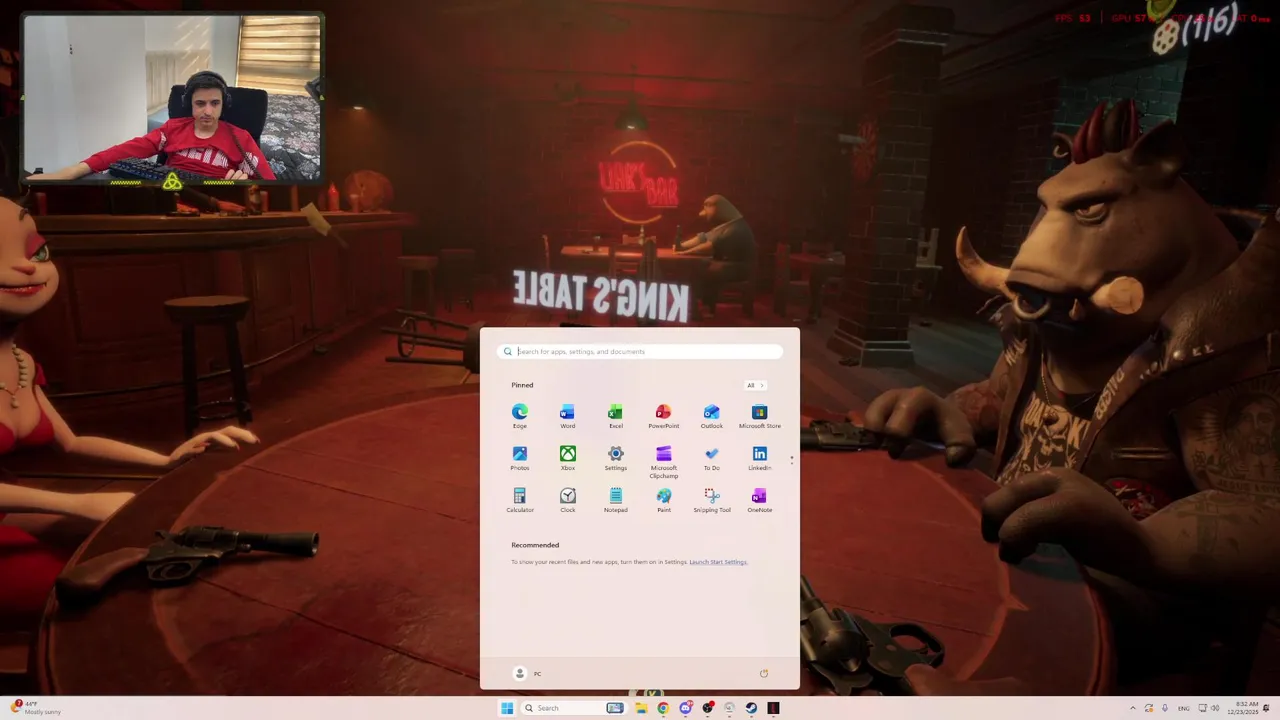Open Settings gear in pinned apps
The image size is (1280, 720).
[616, 459]
